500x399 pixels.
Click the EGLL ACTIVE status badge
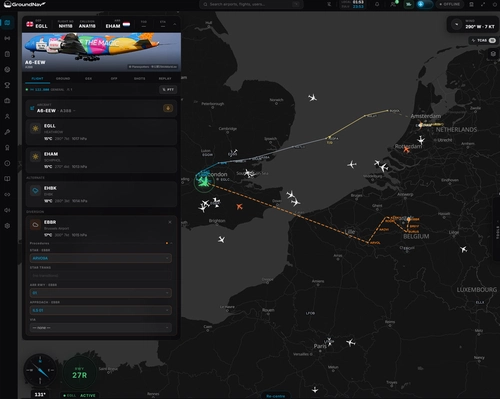[x=79, y=395]
